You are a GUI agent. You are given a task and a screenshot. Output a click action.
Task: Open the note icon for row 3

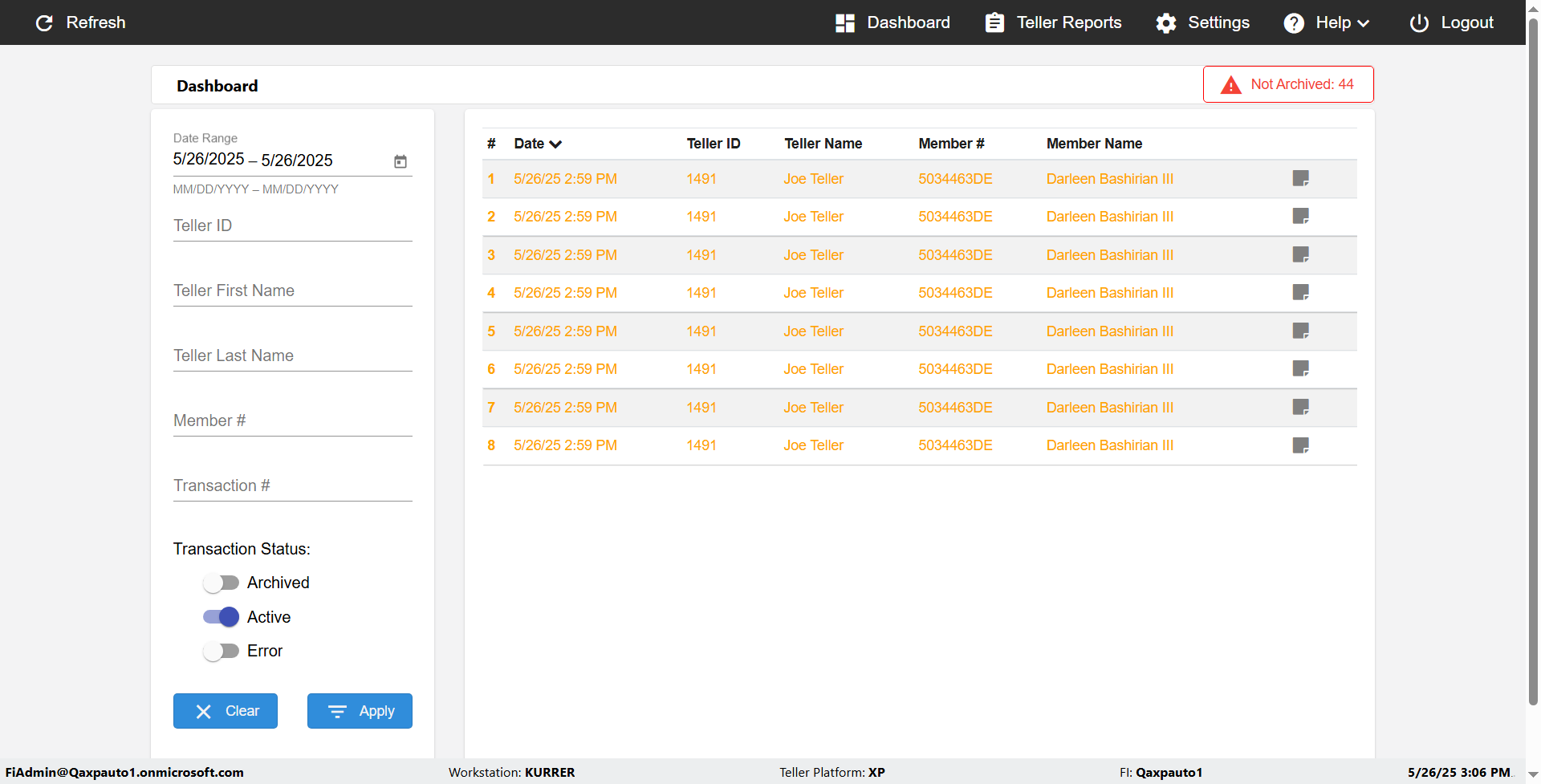point(1300,254)
